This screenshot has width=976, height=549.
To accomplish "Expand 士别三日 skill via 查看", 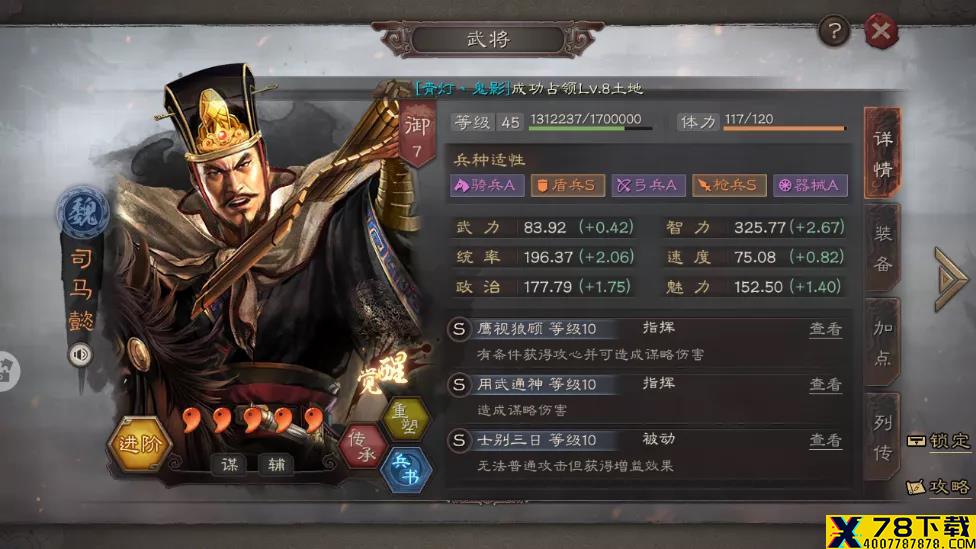I will (x=825, y=441).
